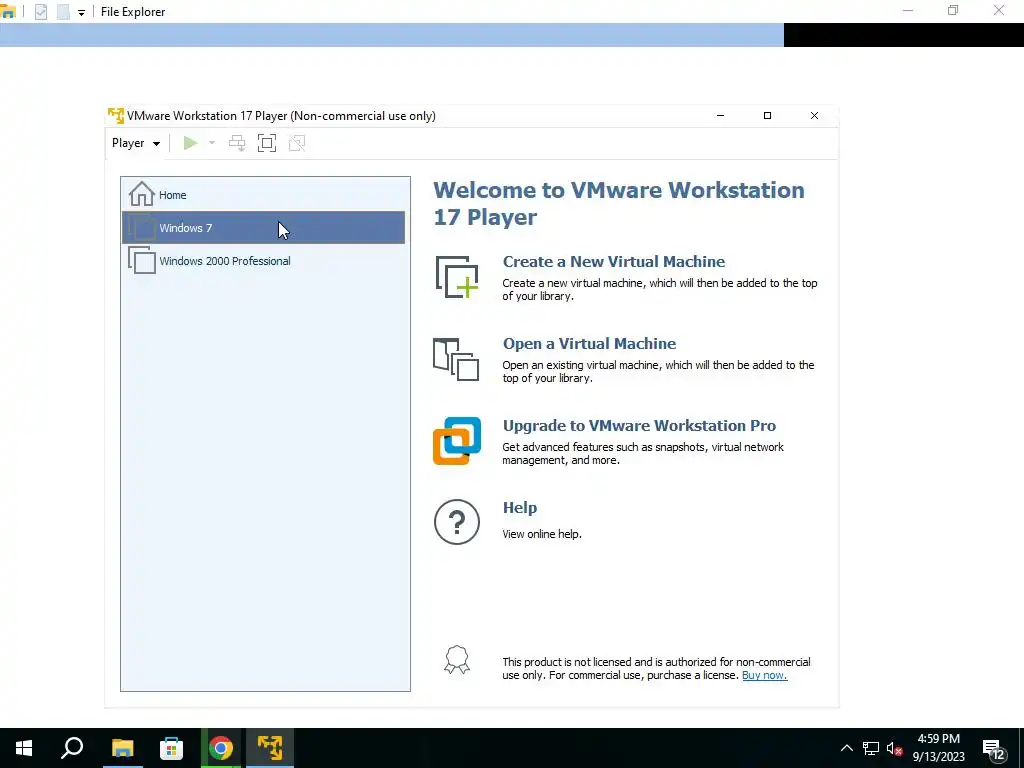Viewport: 1024px width, 768px height.
Task: Click the Create New VM plus icon
Action: pyautogui.click(x=456, y=278)
